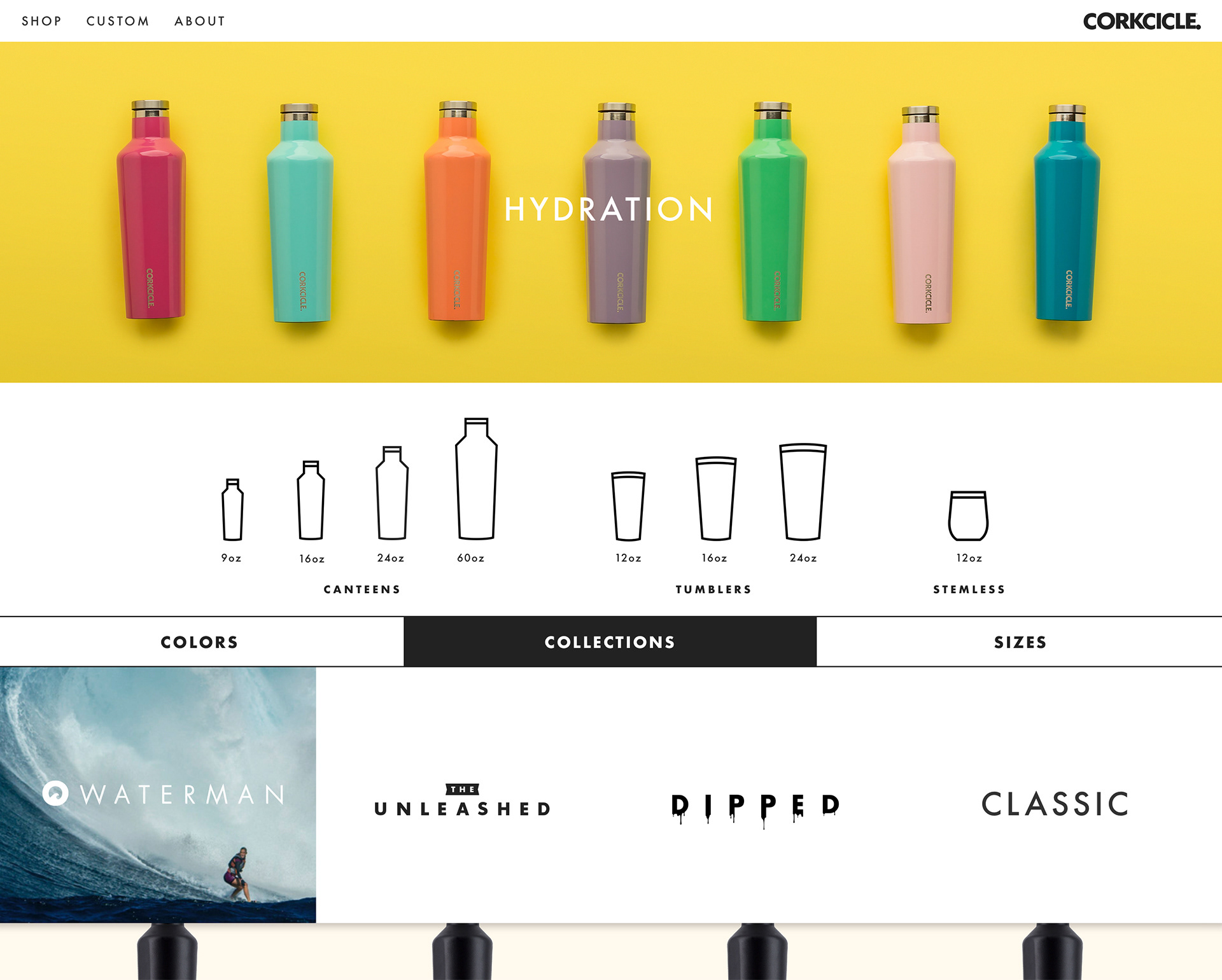
Task: Click the Corkcicle logo
Action: pyautogui.click(x=1142, y=22)
